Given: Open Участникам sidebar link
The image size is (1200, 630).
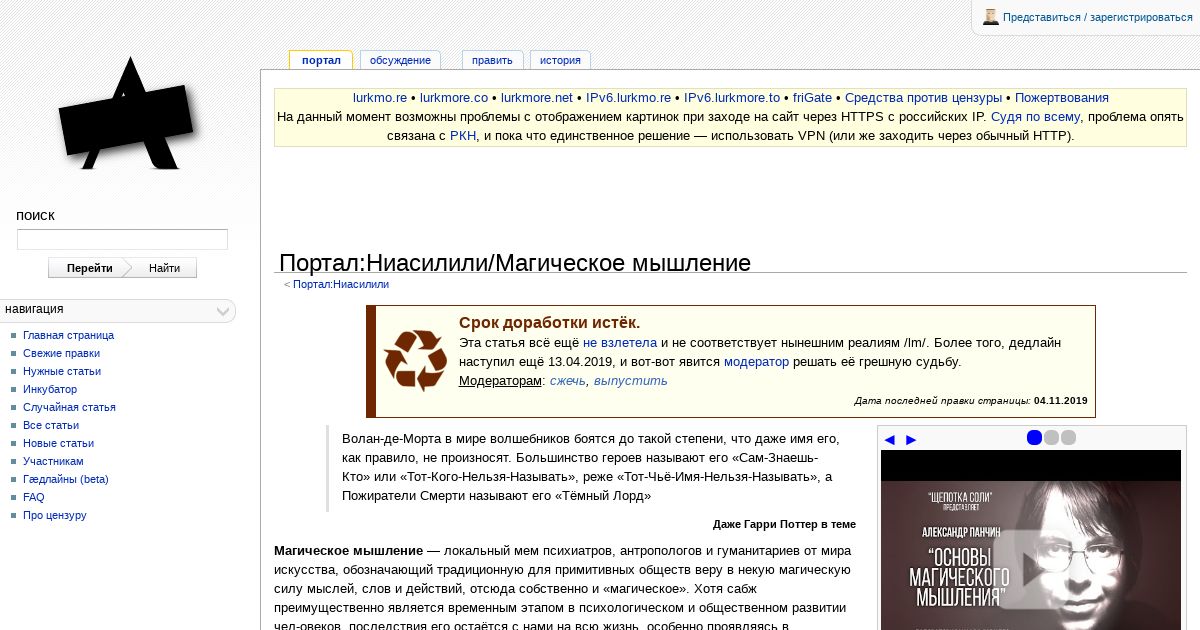Looking at the screenshot, I should point(53,461).
